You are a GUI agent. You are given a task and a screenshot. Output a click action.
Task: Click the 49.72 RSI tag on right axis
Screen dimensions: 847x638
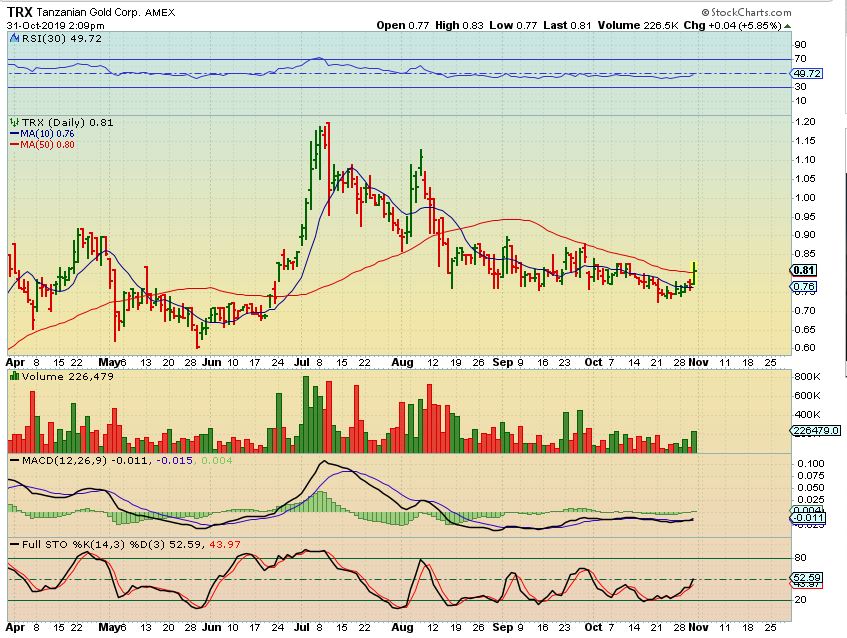[x=807, y=73]
